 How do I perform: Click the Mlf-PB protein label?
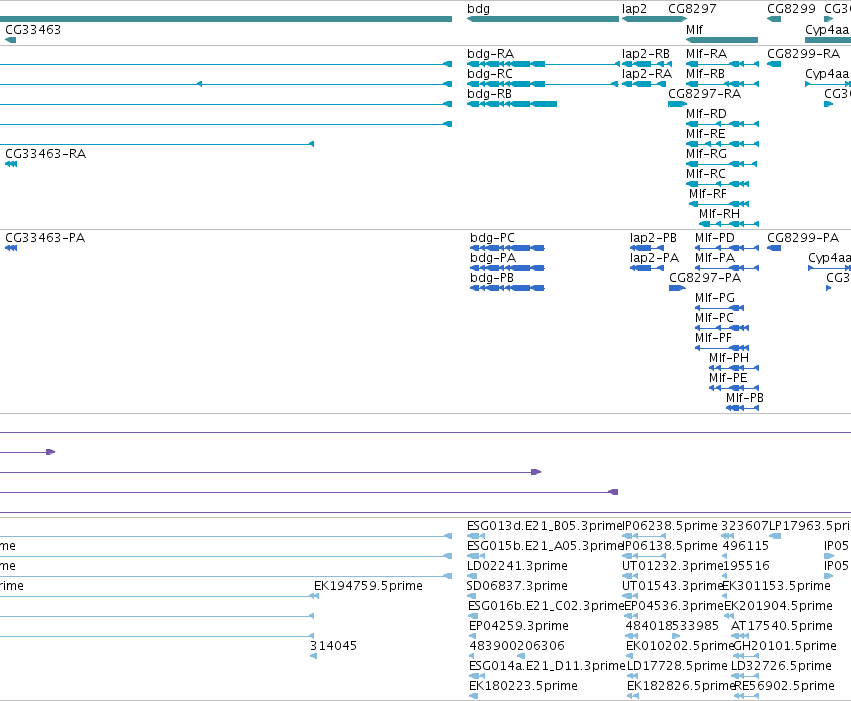[x=745, y=399]
